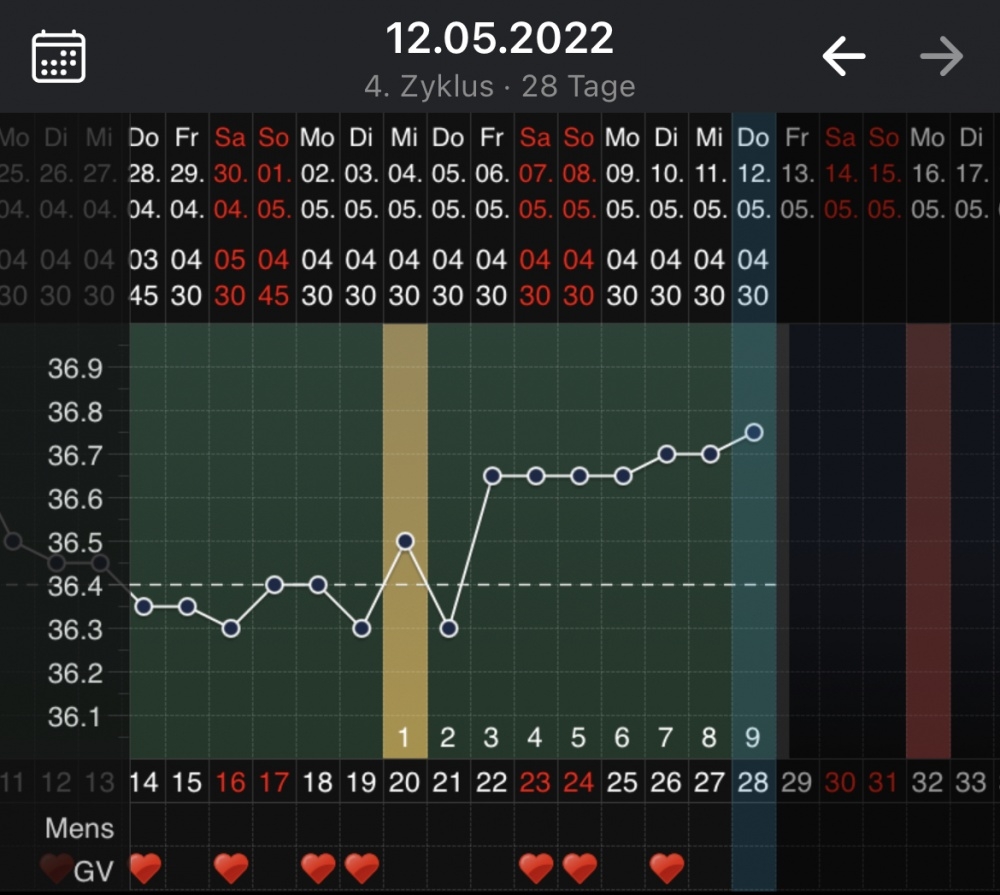Open the calendar icon in the header
The image size is (1000, 895).
pos(59,57)
